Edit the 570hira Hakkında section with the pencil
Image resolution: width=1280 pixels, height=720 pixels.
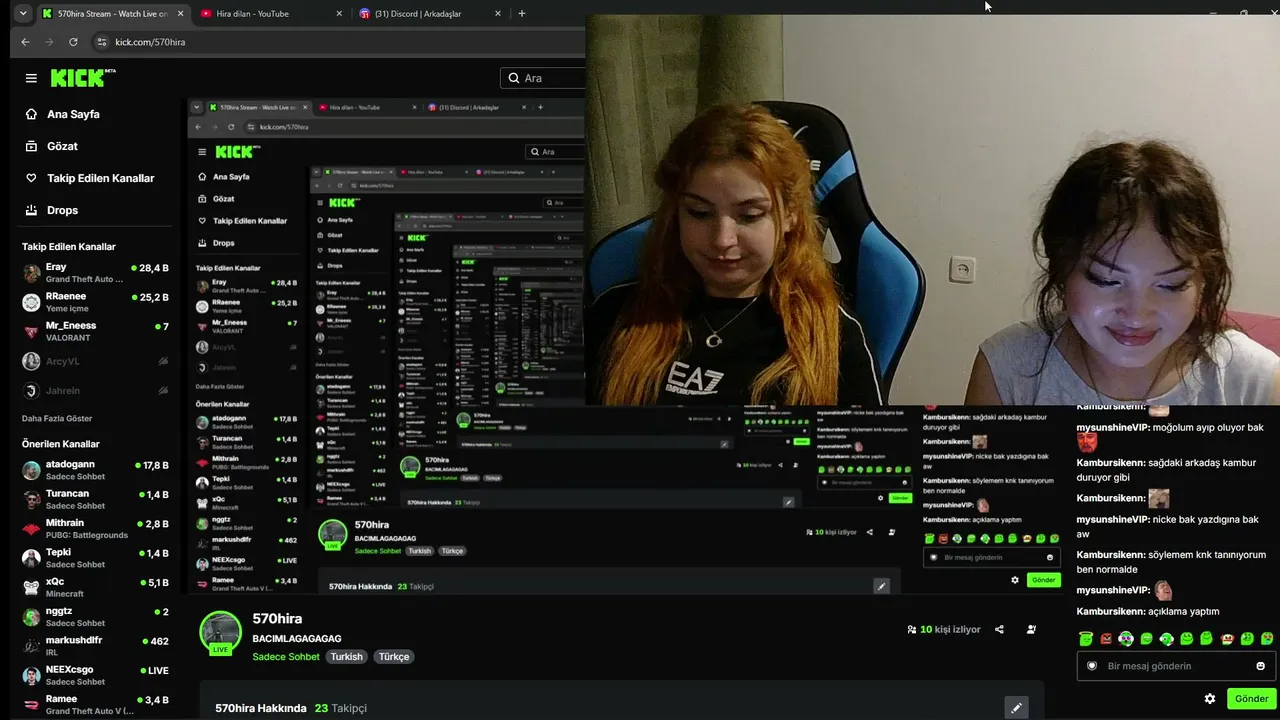pyautogui.click(x=1016, y=708)
